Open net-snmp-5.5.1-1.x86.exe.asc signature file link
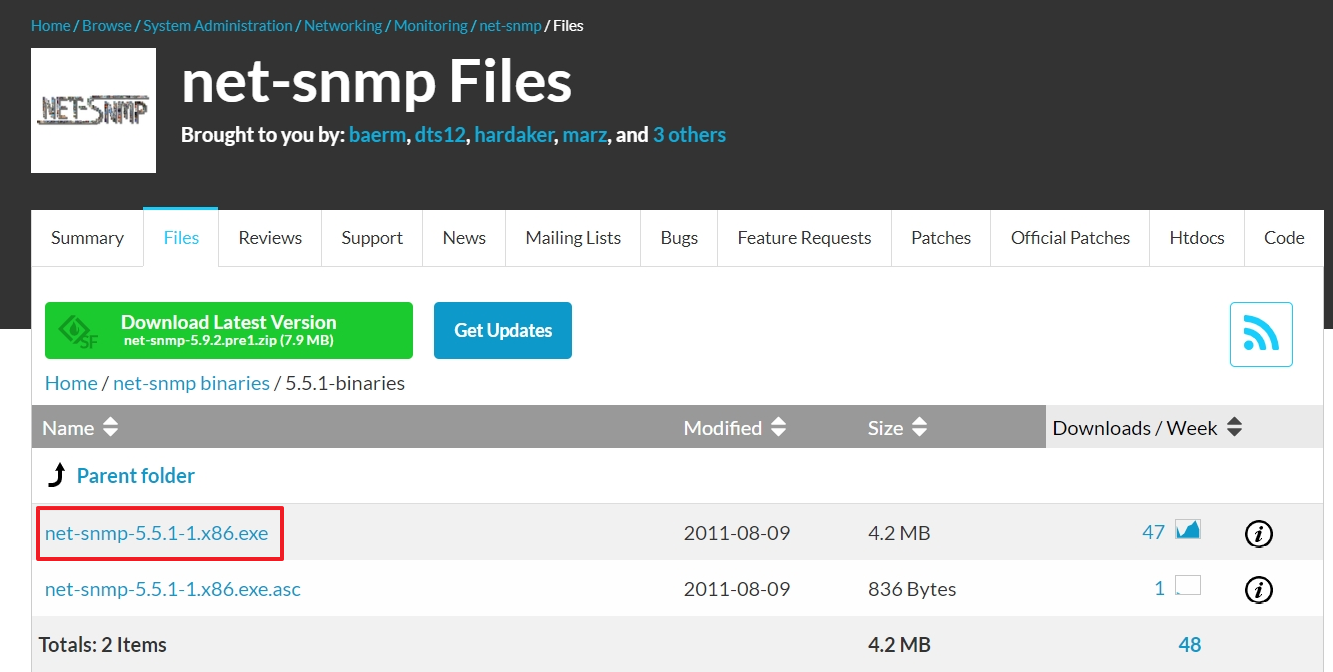Screen dimensions: 1333x672 pyautogui.click(x=173, y=589)
